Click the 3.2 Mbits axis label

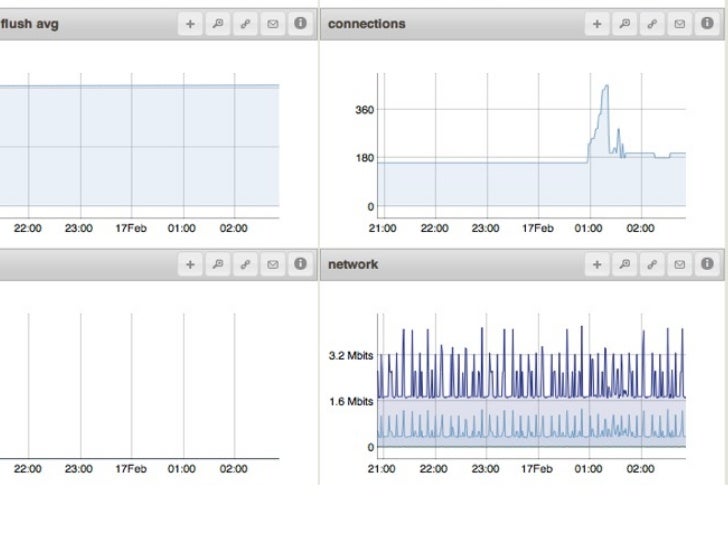pos(351,356)
